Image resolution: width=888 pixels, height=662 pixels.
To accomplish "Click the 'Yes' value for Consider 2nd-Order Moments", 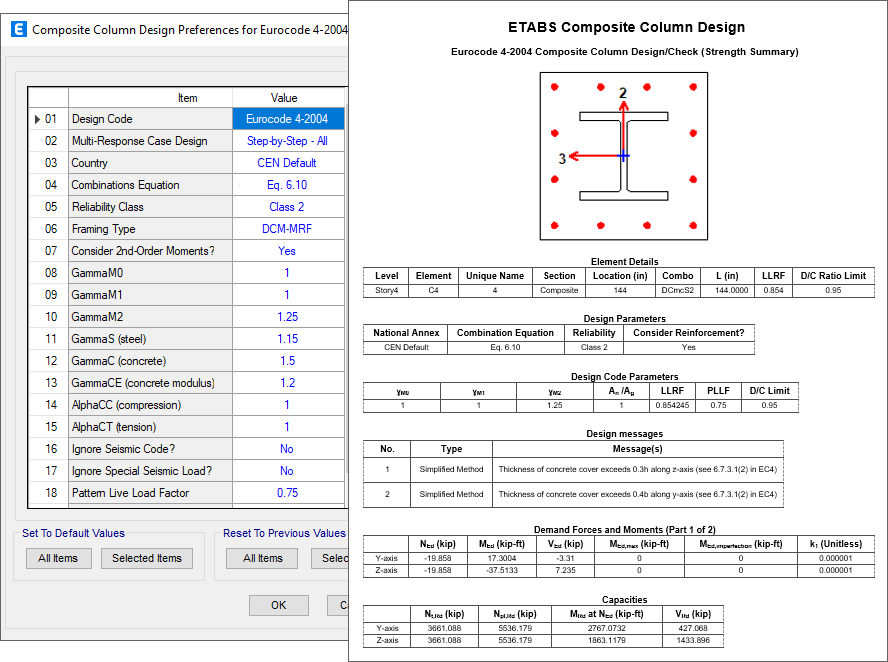I will pyautogui.click(x=288, y=251).
